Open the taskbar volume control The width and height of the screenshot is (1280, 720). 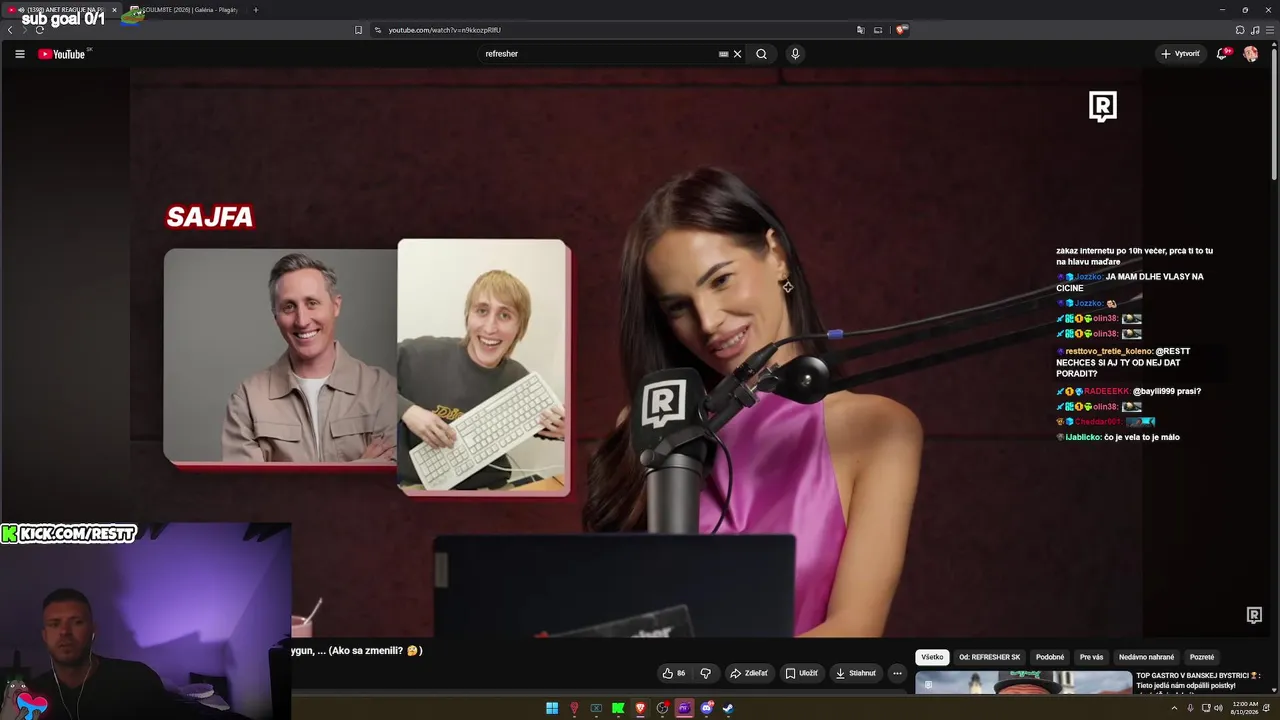pos(1218,709)
